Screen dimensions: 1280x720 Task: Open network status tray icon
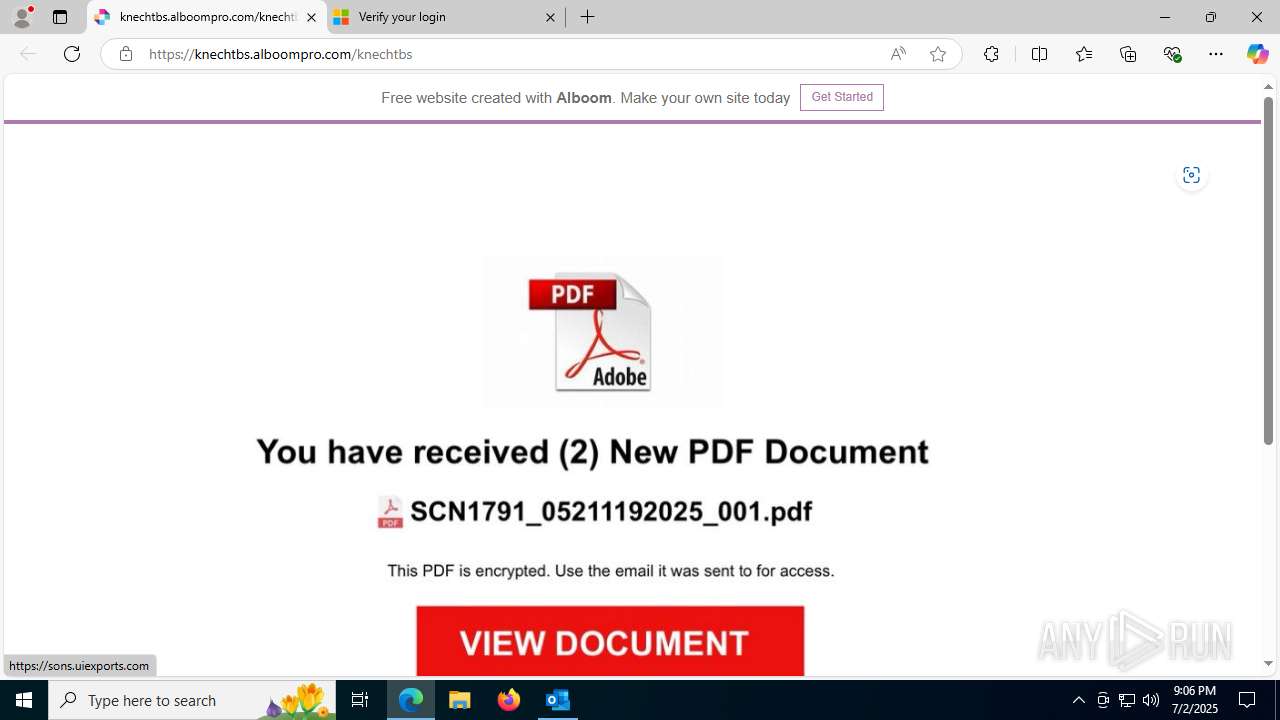(x=1127, y=700)
